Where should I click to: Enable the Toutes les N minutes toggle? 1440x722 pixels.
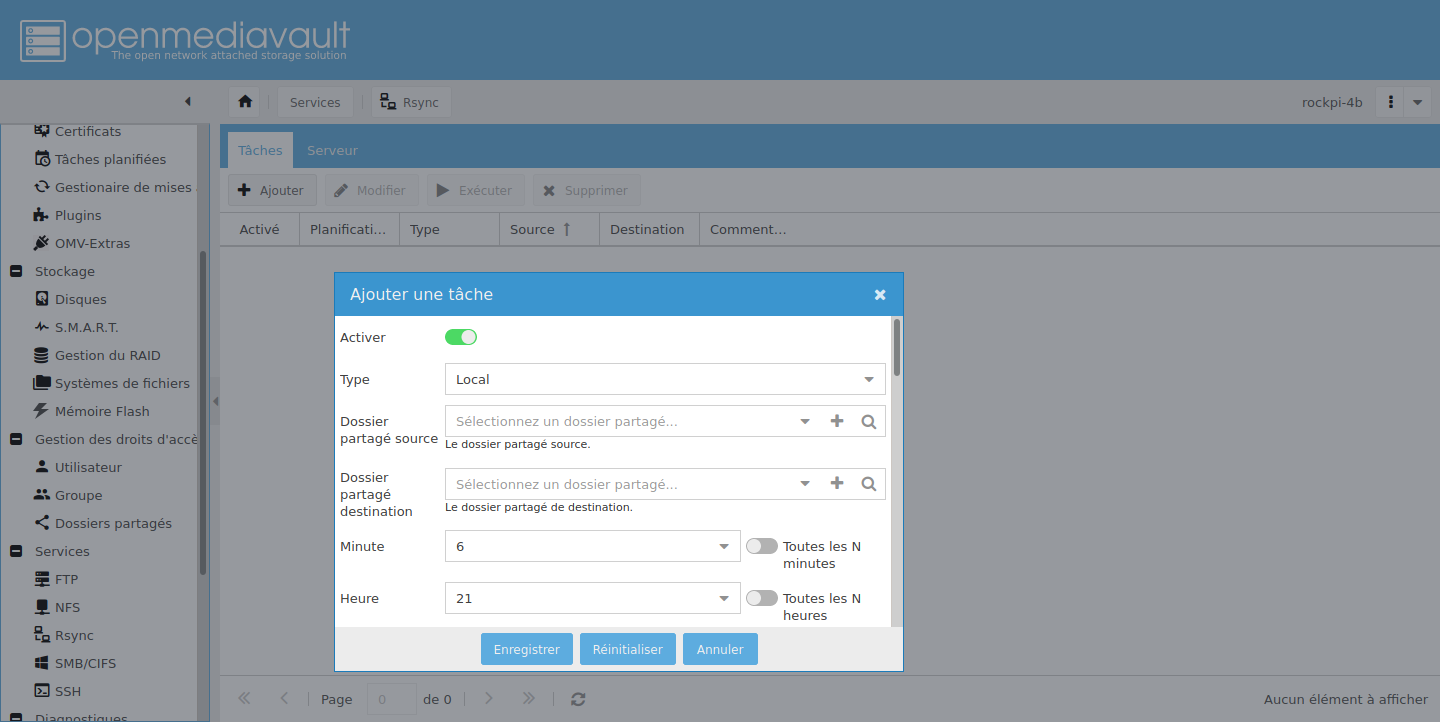tap(762, 546)
